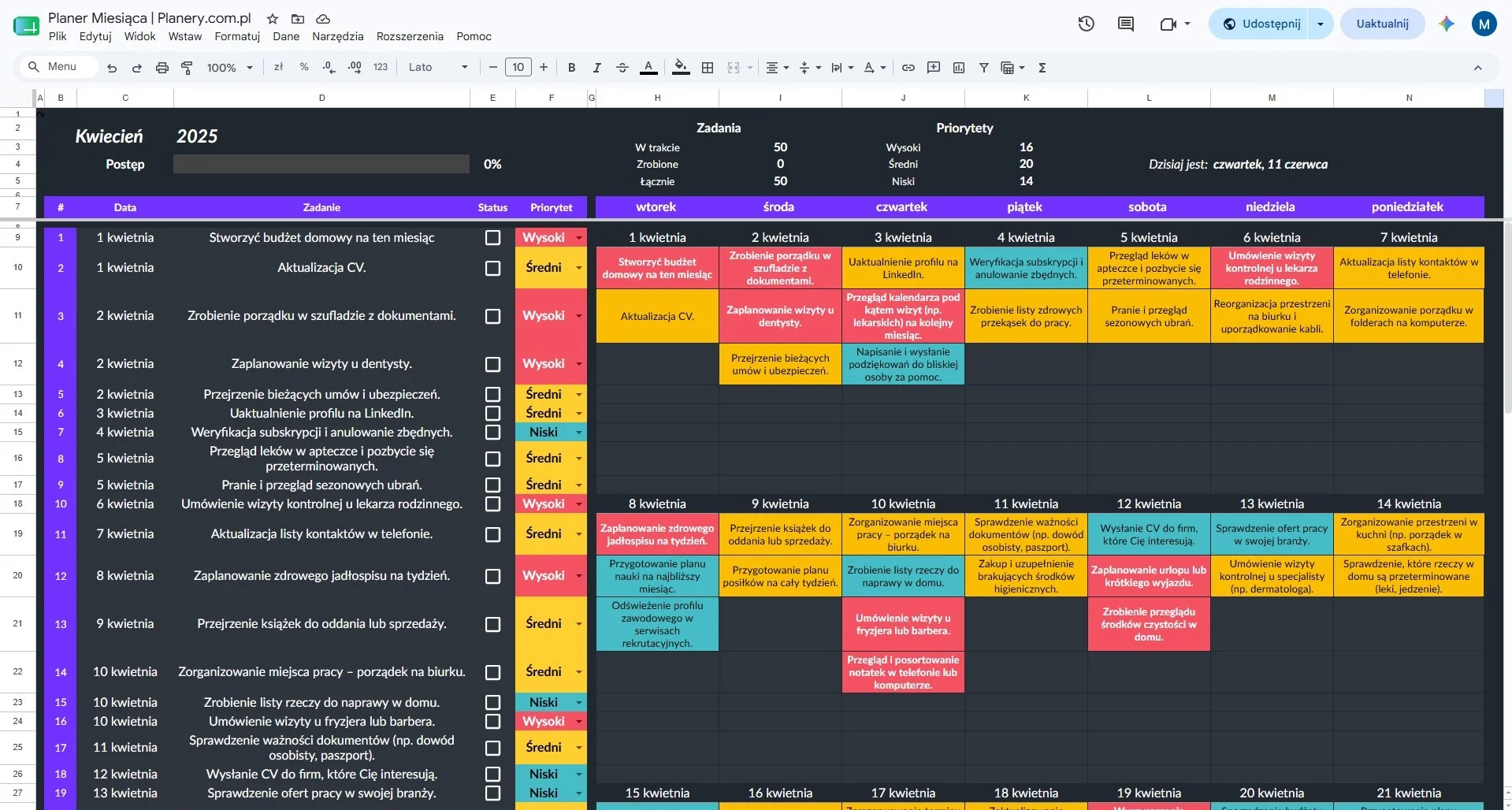Decrease font size with minus button
The height and width of the screenshot is (810, 1512).
click(493, 68)
